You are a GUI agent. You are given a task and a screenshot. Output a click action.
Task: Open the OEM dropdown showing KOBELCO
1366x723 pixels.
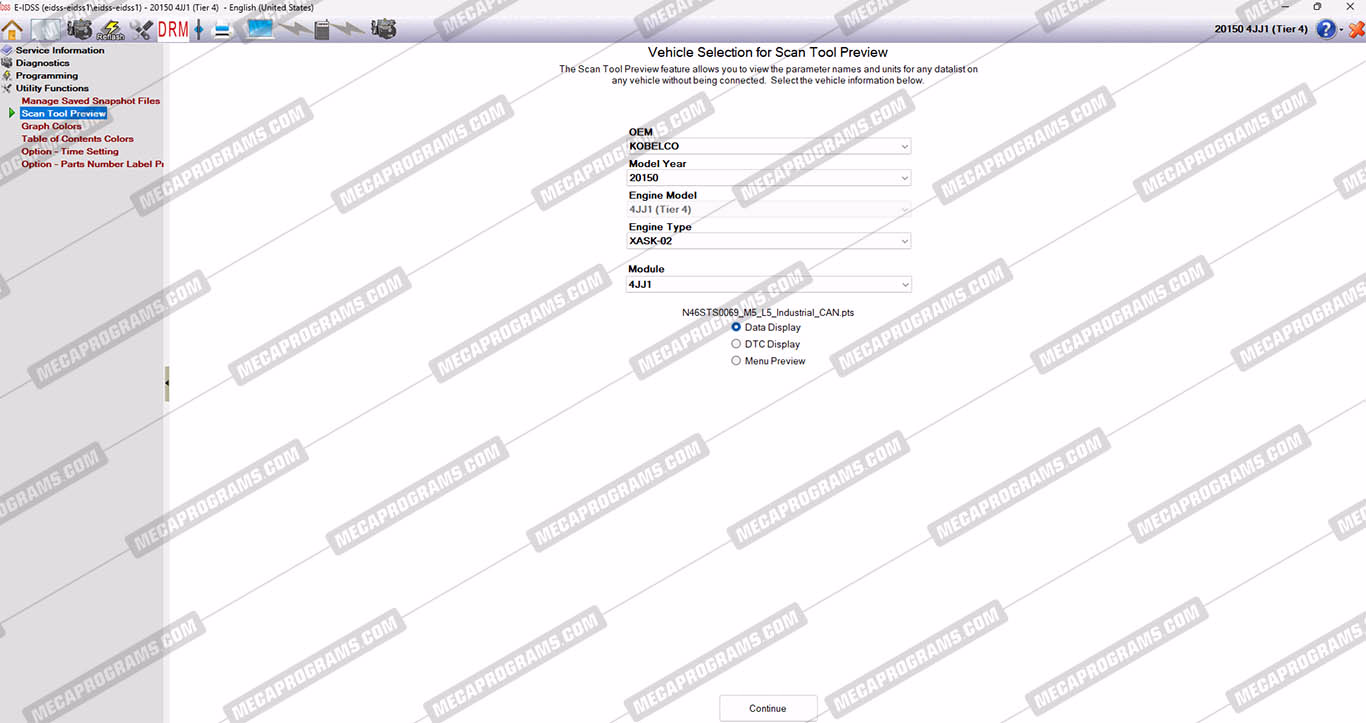point(769,146)
